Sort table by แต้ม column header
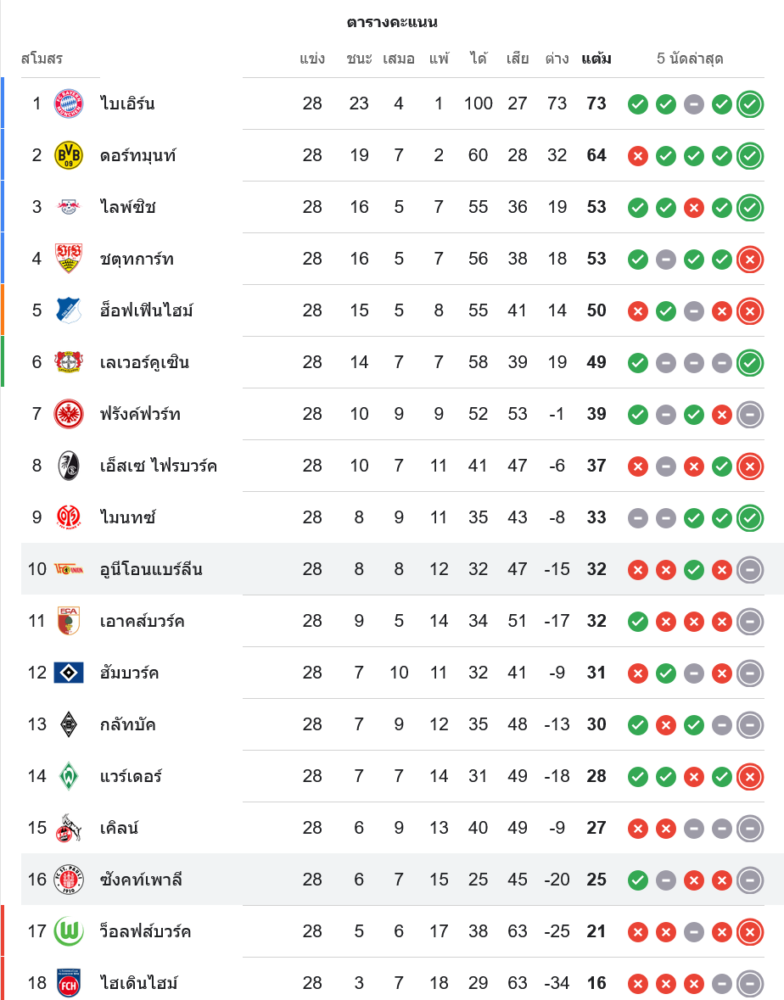Viewport: 784px width, 1000px height. point(596,59)
